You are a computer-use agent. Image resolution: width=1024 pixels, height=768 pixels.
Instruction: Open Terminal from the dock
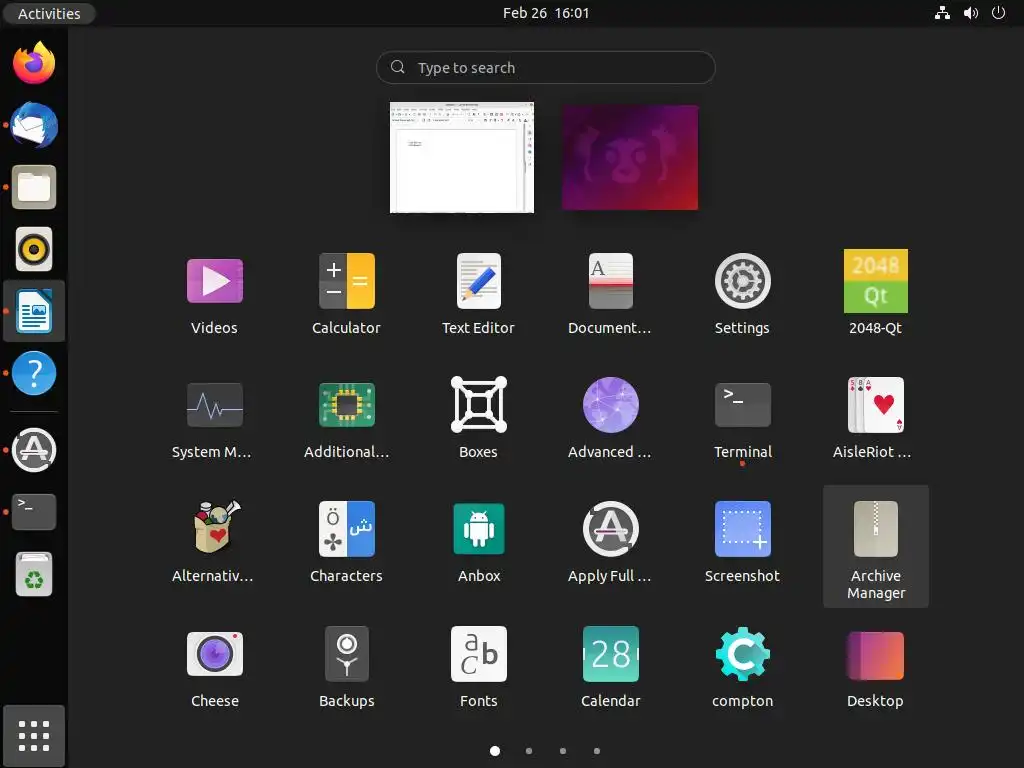pos(34,511)
